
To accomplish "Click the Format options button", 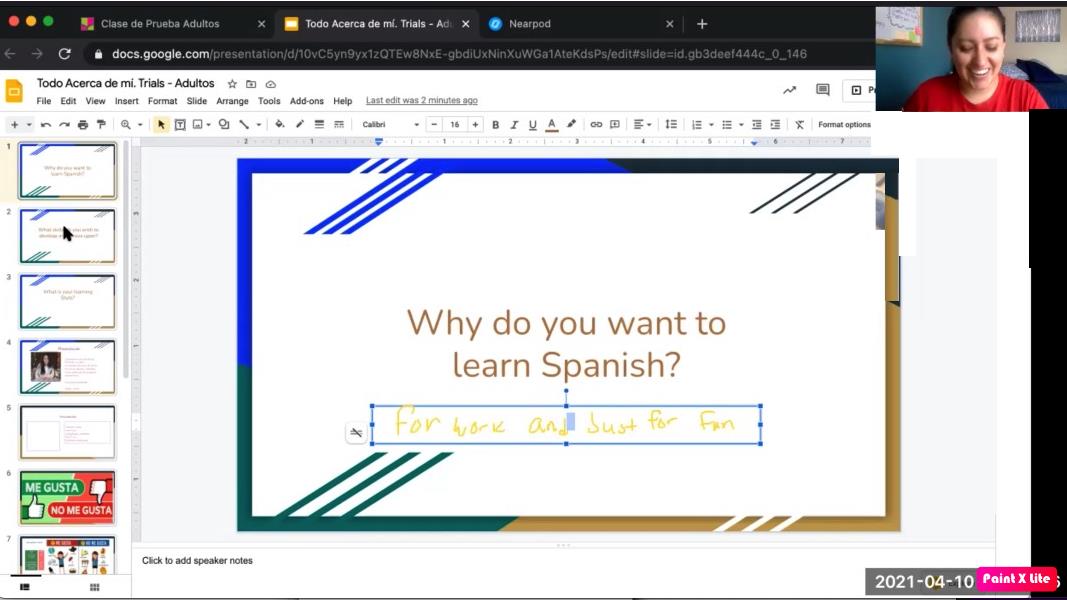I will 844,125.
